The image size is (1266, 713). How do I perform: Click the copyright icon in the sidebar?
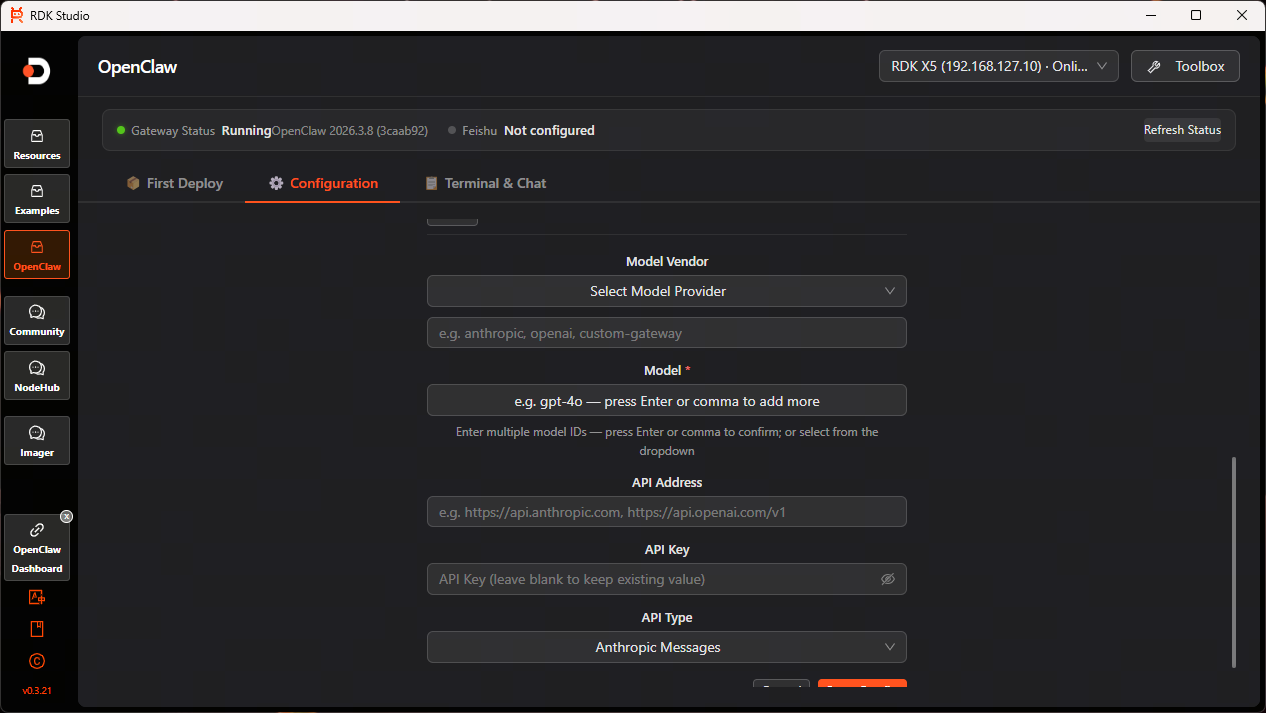click(37, 661)
